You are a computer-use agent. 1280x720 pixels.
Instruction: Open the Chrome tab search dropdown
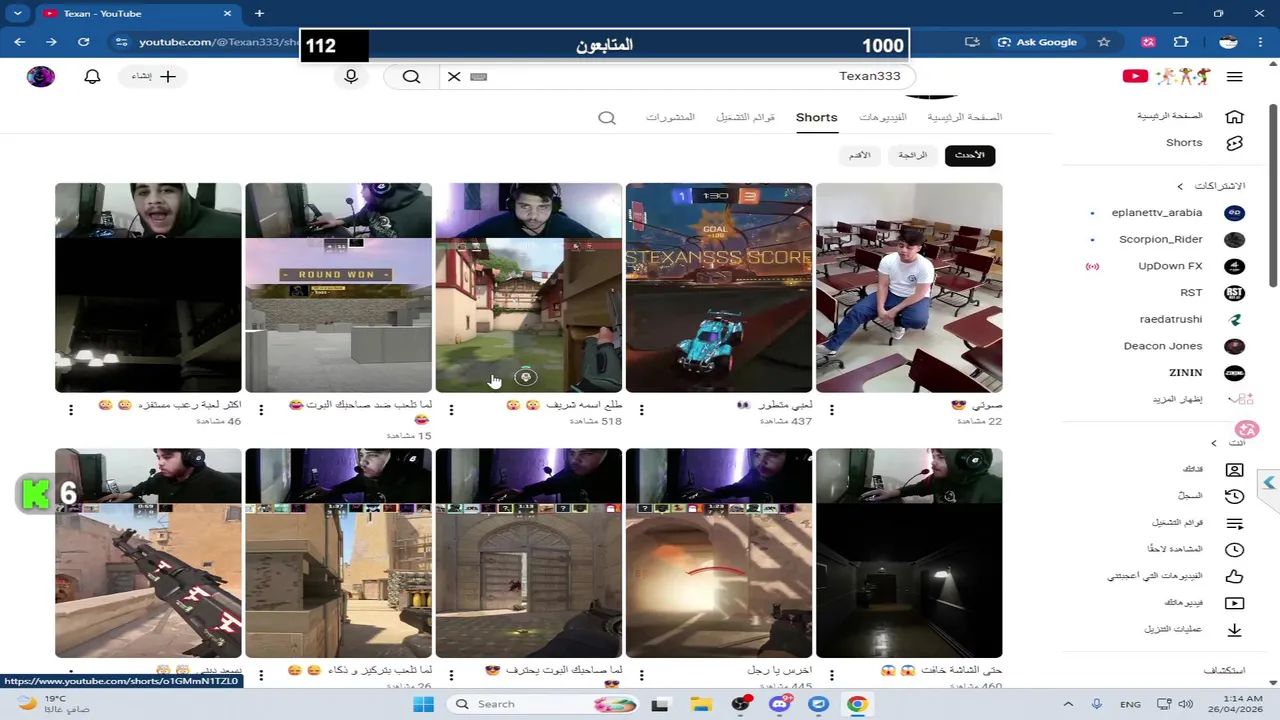pos(18,14)
